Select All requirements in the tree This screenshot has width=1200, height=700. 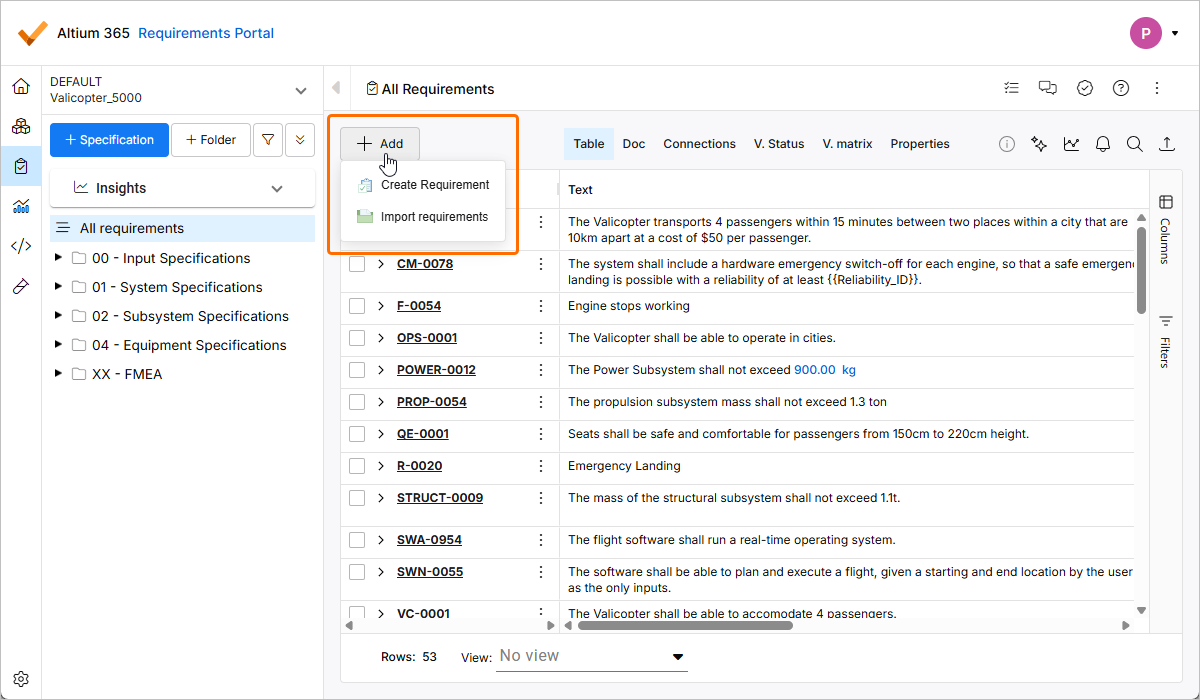click(x=182, y=228)
